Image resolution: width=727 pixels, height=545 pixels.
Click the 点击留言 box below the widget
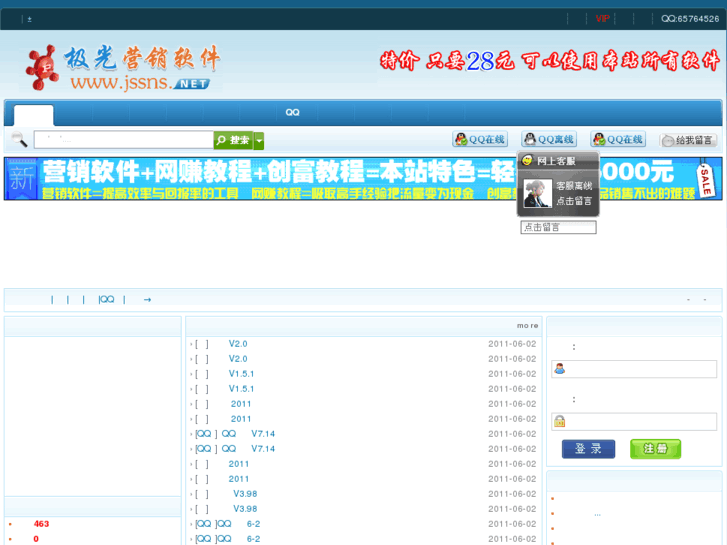558,227
